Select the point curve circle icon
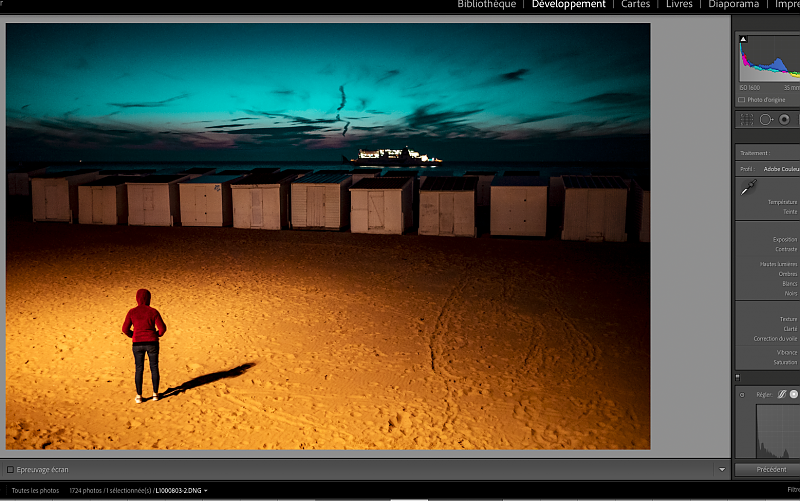Screen dimensions: 800x501 pyautogui.click(x=794, y=394)
